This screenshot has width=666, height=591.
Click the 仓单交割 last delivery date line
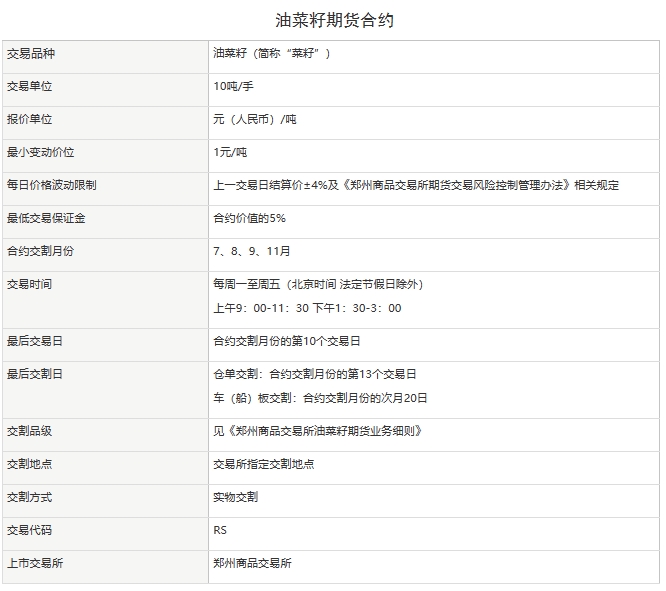[x=314, y=375]
